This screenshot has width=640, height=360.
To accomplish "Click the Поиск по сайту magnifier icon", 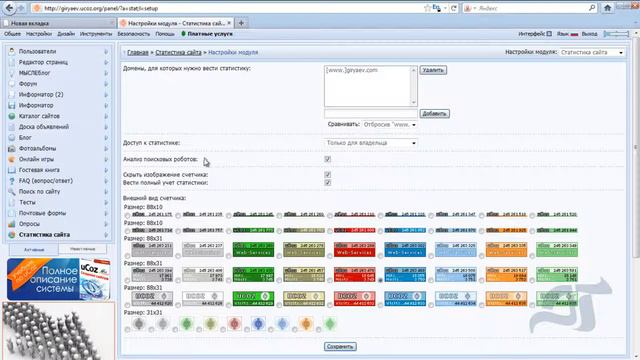I will click(x=12, y=191).
